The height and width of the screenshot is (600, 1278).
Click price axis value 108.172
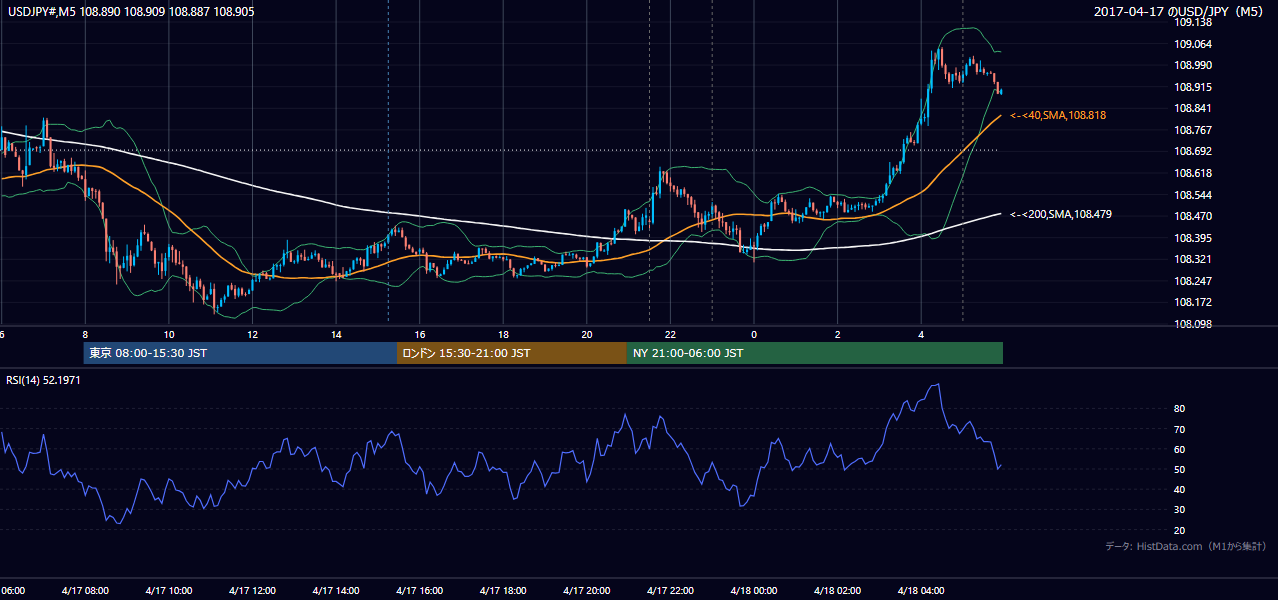1192,302
